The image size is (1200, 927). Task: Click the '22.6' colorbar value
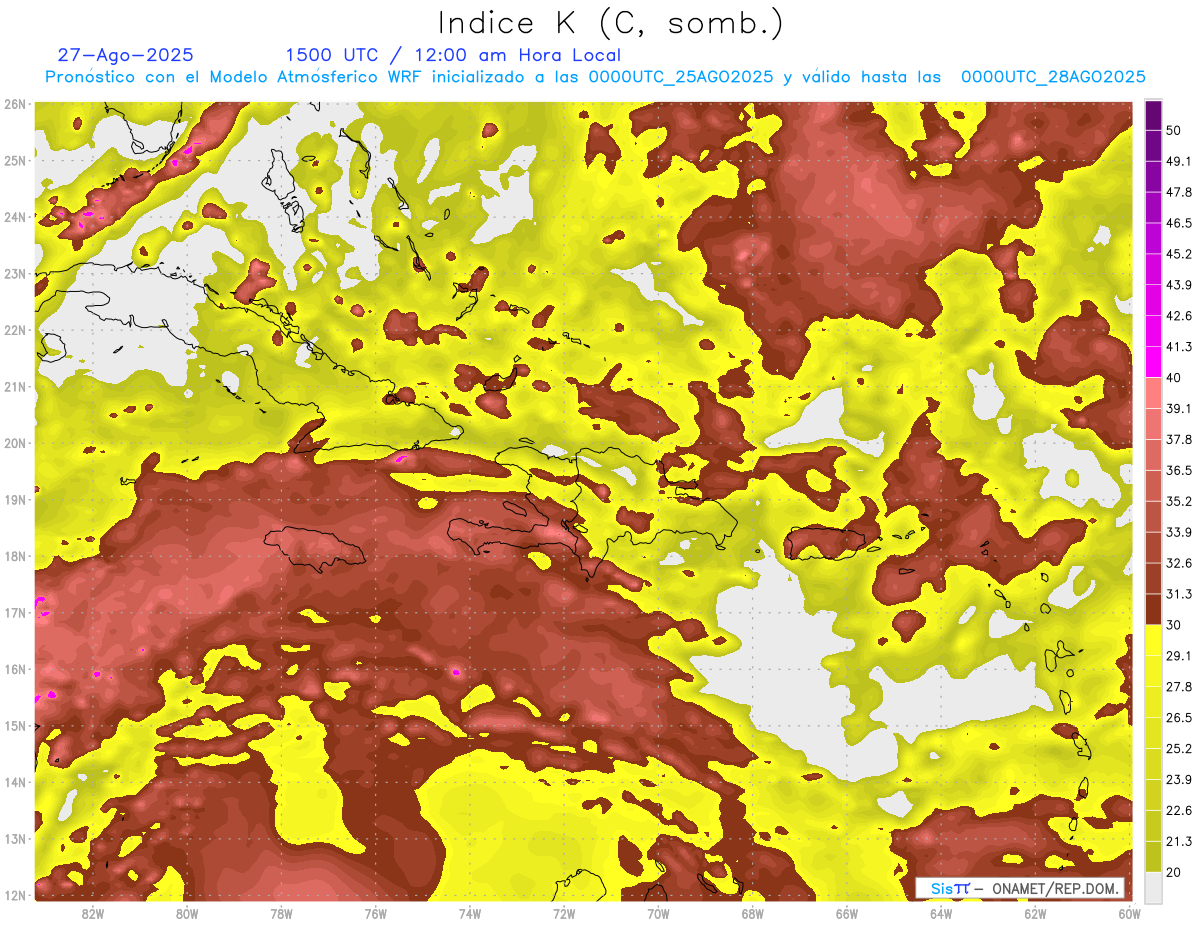[1179, 810]
